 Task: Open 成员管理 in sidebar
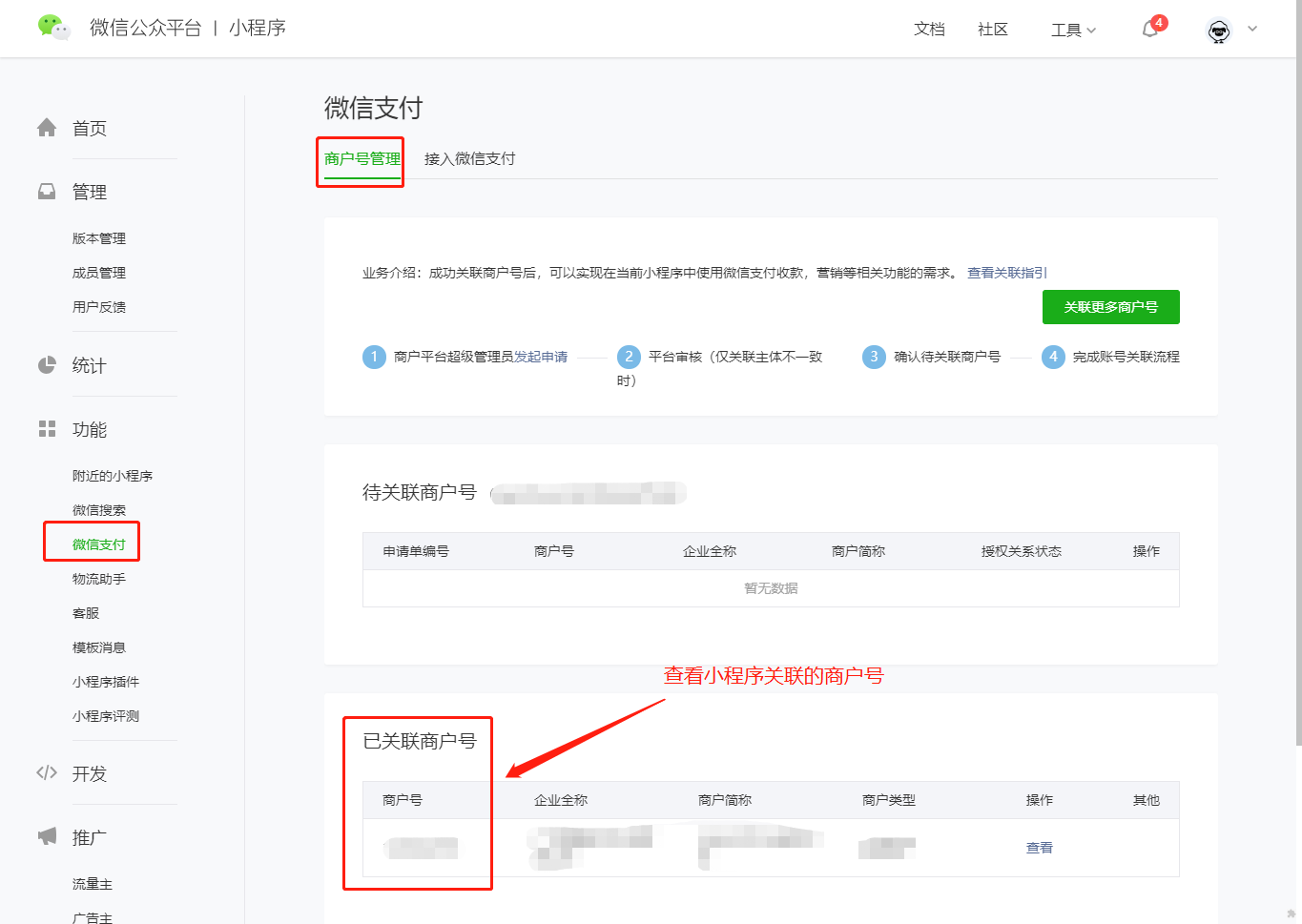pos(99,273)
